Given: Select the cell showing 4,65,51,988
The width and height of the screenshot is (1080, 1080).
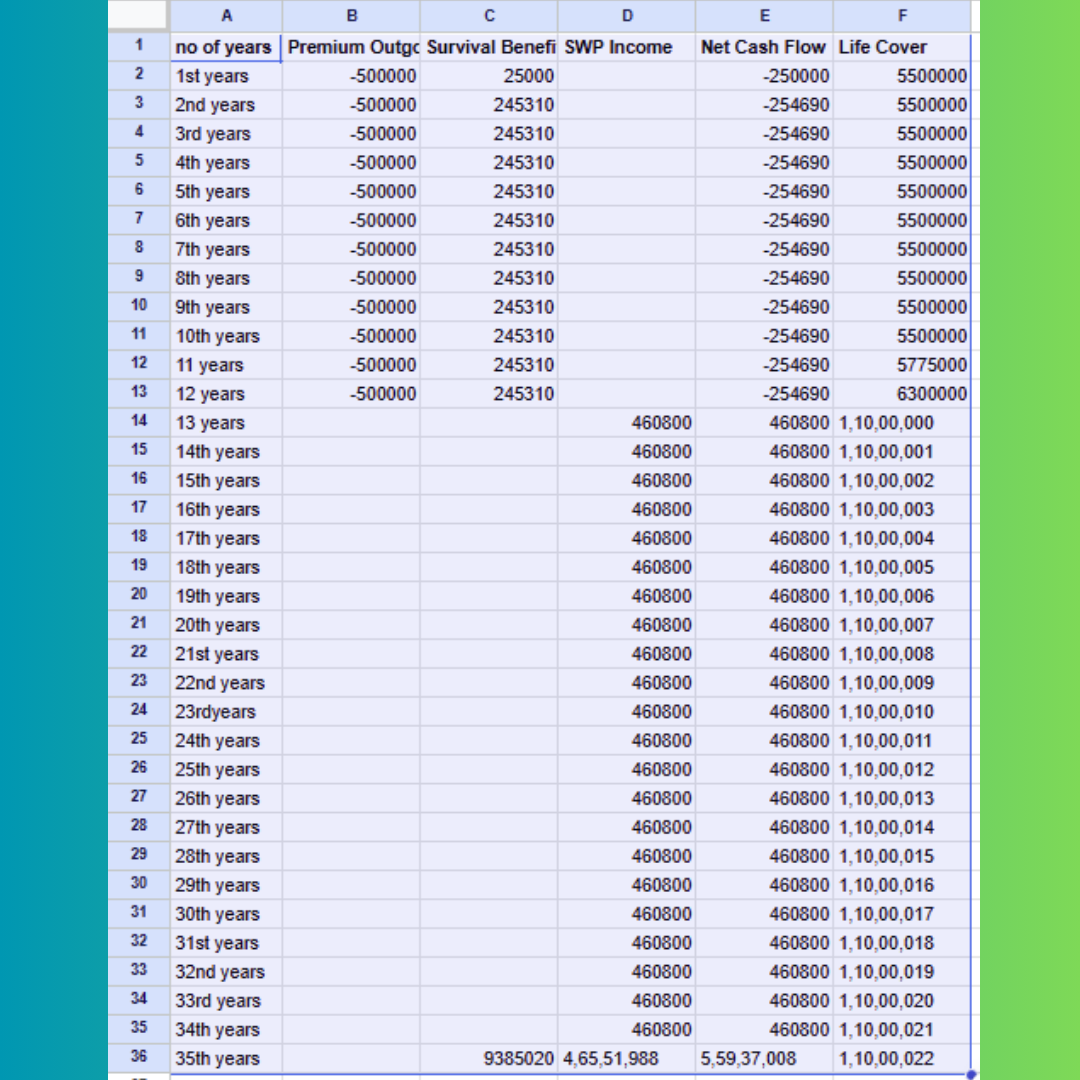Looking at the screenshot, I should (x=627, y=1058).
